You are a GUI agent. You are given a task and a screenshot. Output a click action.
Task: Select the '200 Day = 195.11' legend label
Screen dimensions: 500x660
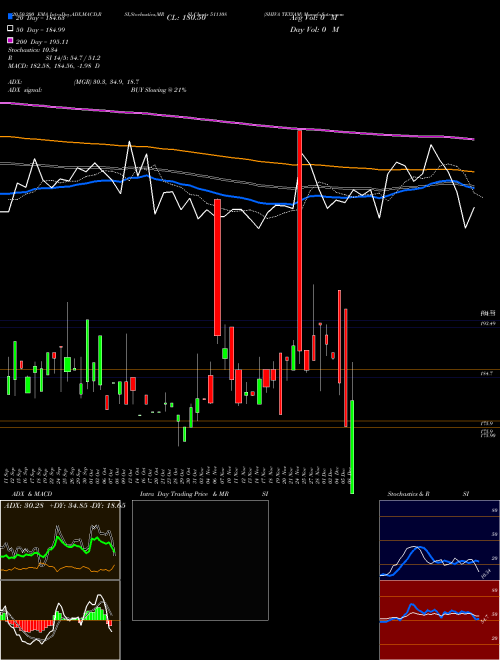click(x=42, y=42)
